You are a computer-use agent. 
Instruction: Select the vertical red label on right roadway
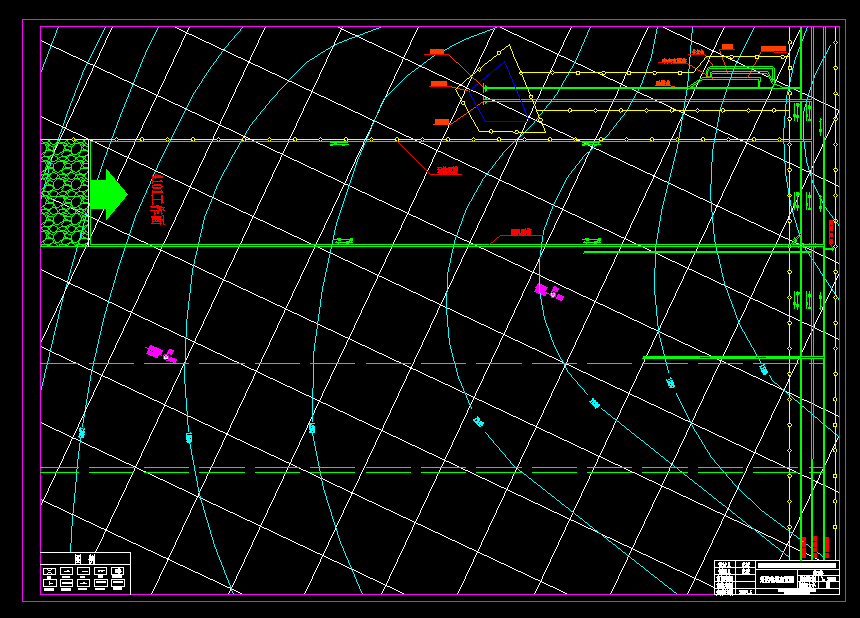[x=831, y=232]
